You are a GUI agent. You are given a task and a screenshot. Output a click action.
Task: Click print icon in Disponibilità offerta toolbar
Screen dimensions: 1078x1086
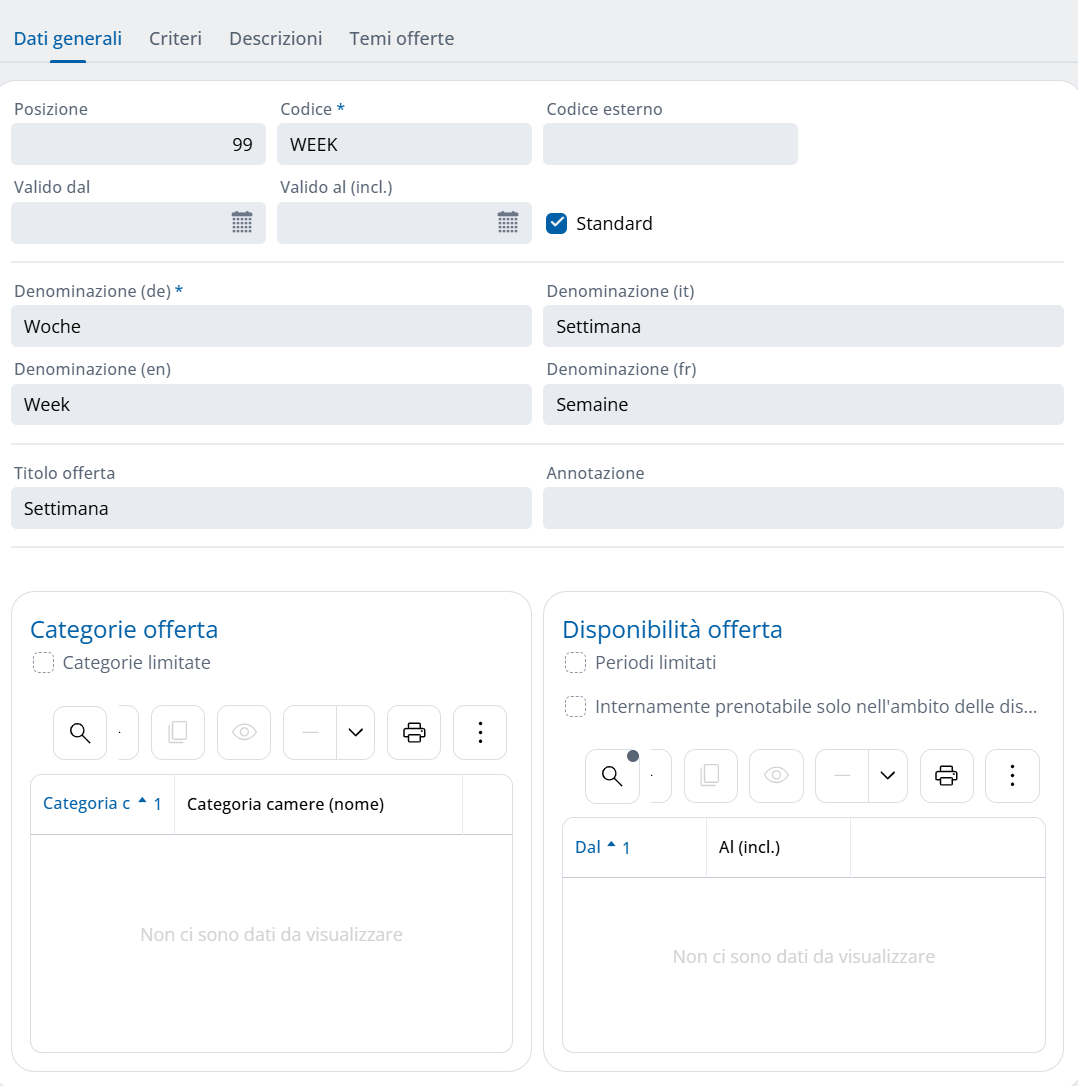pyautogui.click(x=946, y=775)
